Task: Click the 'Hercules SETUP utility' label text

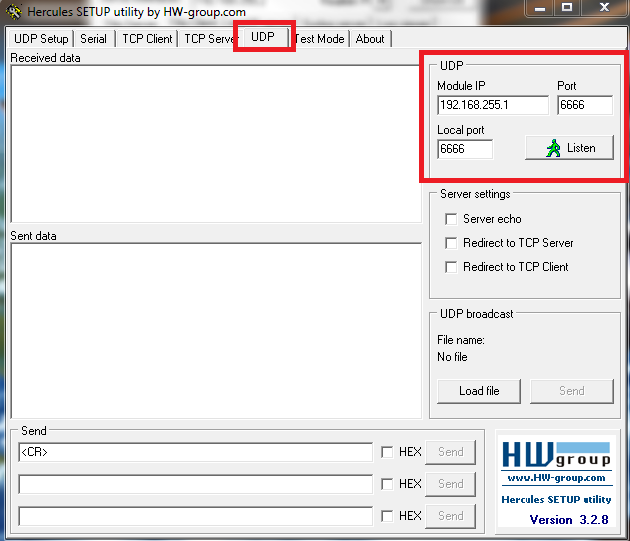Action: click(556, 500)
